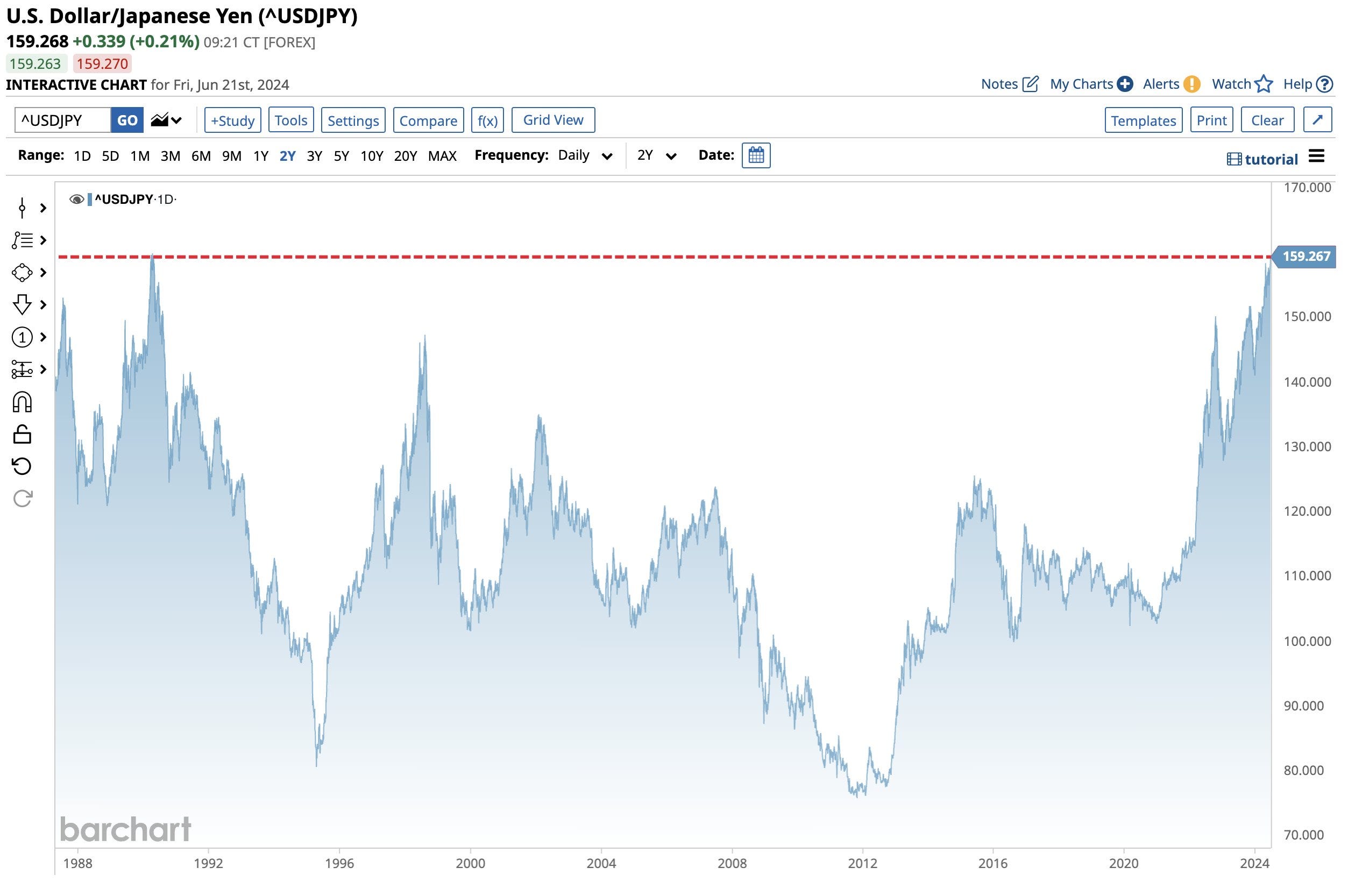Click the +Study button
1348x896 pixels.
tap(232, 120)
